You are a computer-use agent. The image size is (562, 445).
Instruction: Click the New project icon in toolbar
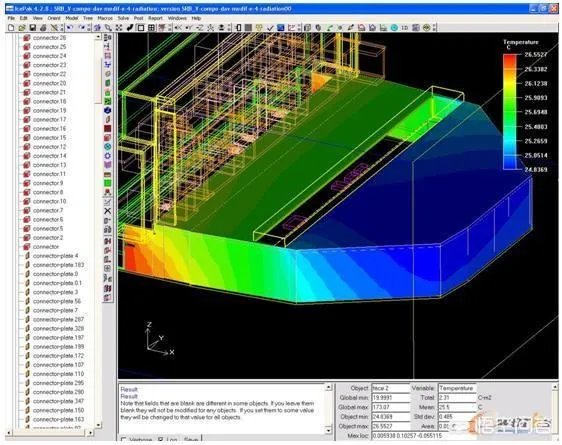[11, 28]
